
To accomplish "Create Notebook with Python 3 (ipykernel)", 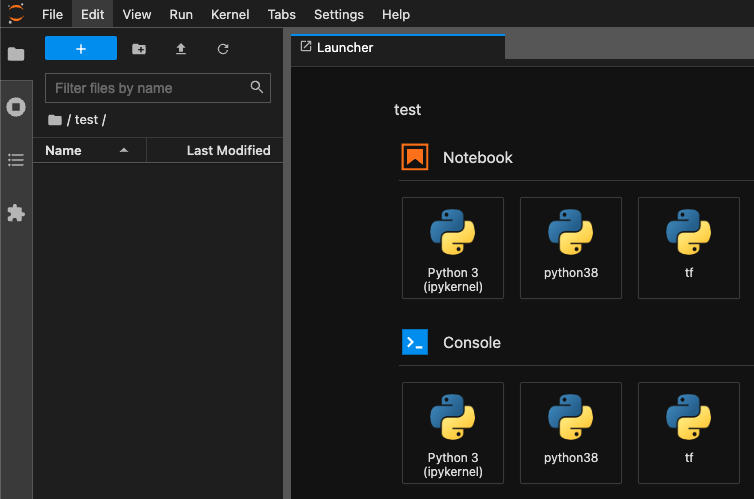I will click(452, 248).
